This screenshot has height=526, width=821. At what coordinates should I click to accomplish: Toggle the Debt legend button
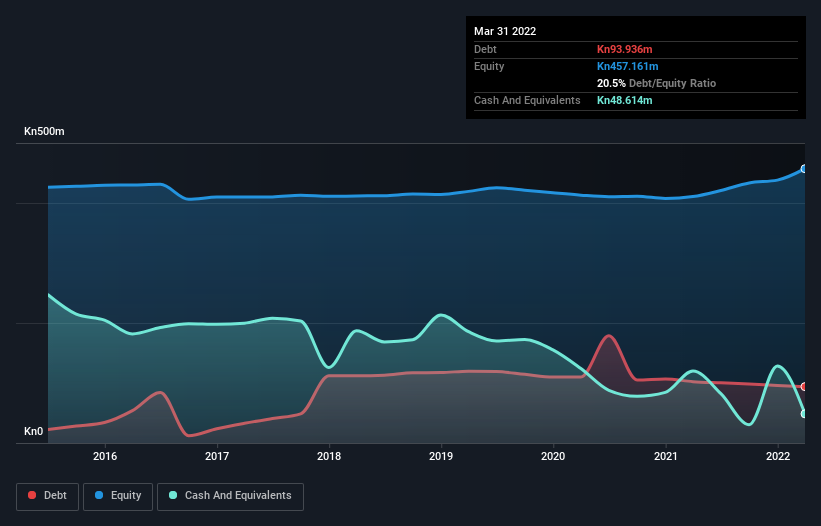tap(47, 496)
